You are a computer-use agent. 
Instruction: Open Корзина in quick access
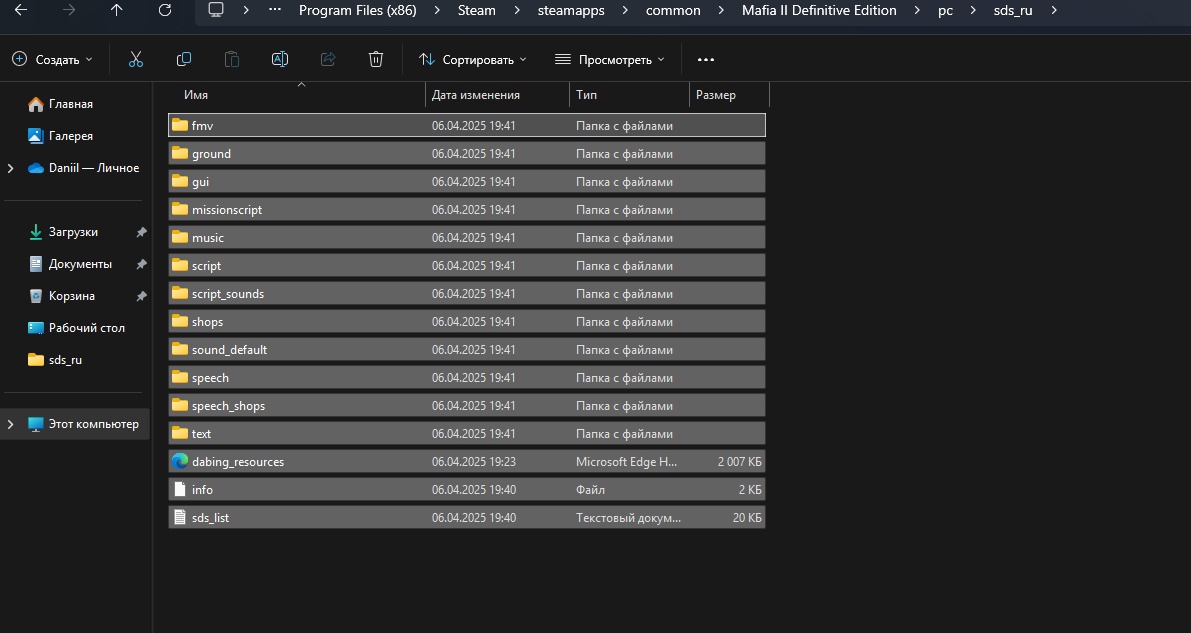click(71, 296)
